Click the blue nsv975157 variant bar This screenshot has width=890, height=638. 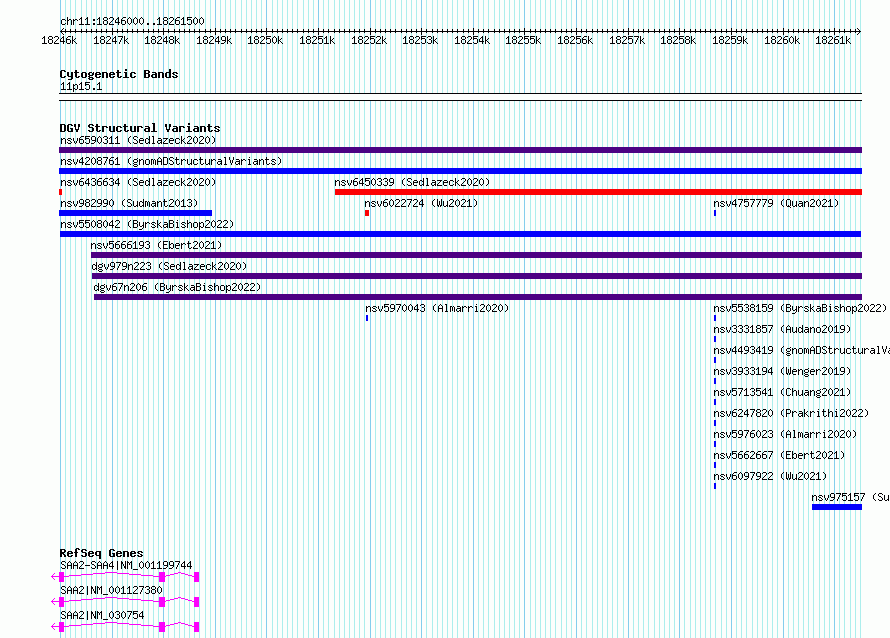coord(837,507)
